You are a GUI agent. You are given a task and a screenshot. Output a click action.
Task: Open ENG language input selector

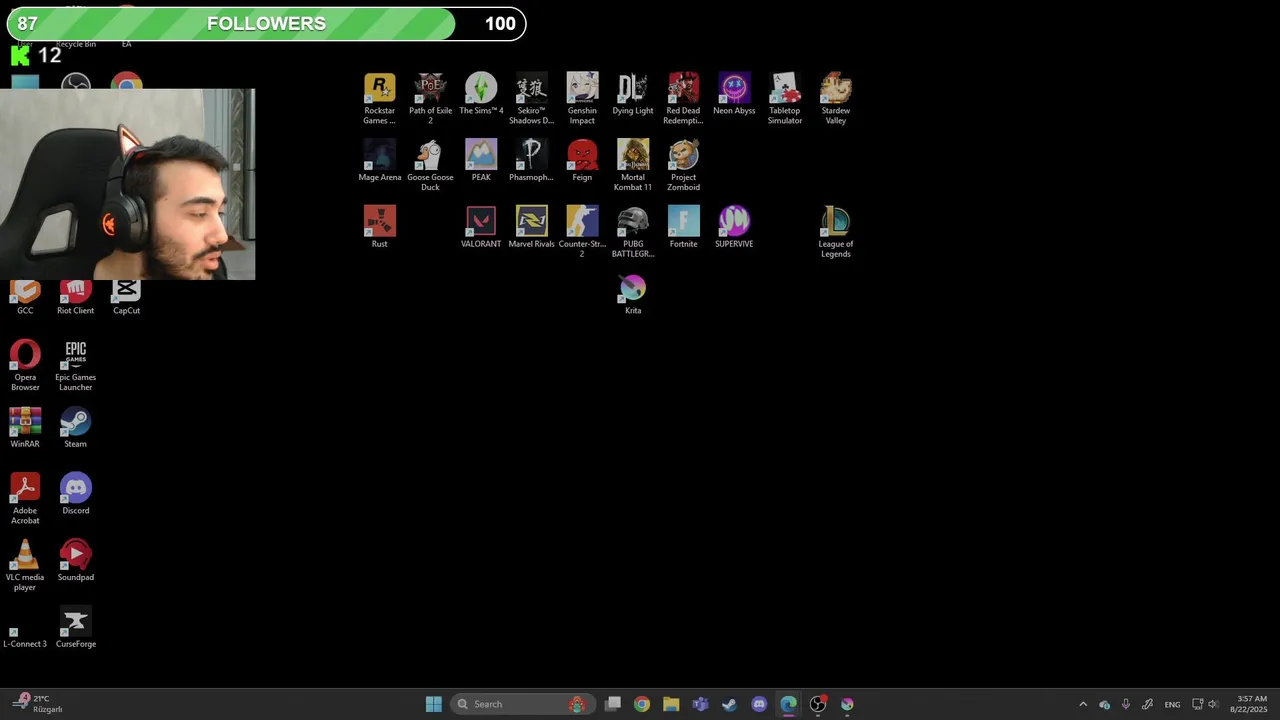[x=1172, y=704]
